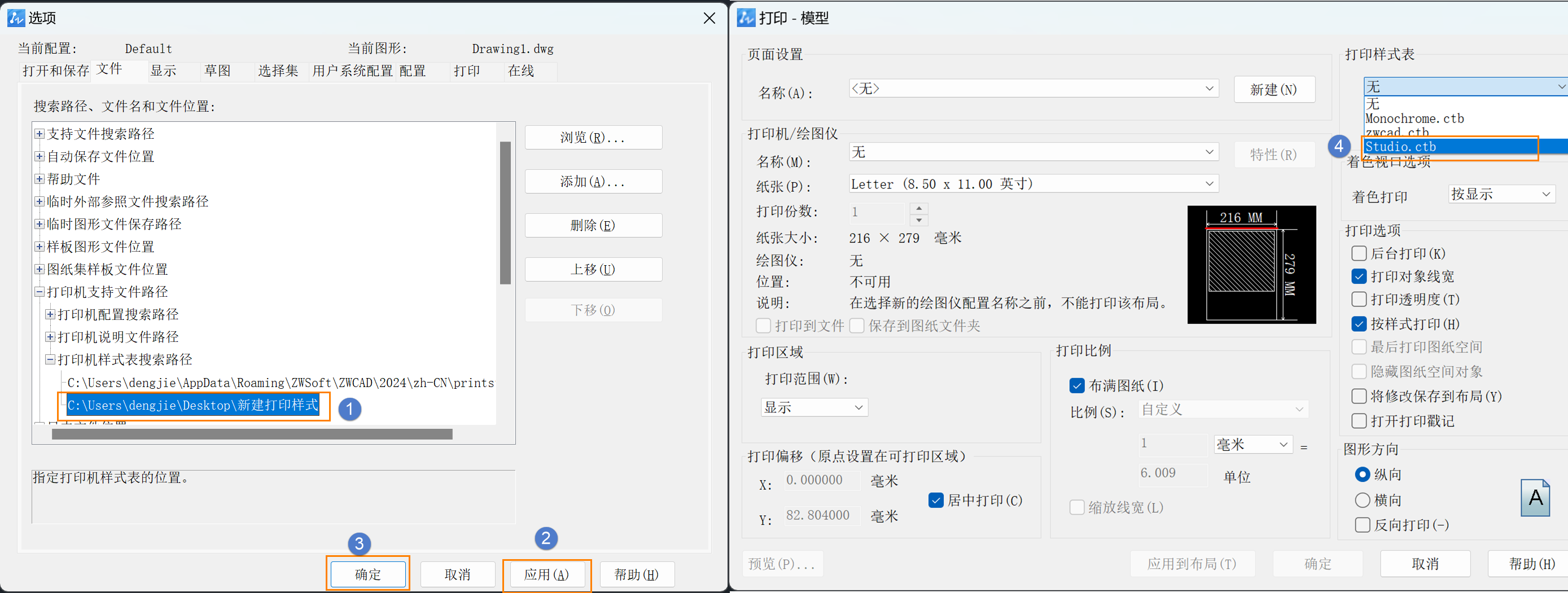1568x593 pixels.
Task: Select 横向 orientation radio button
Action: pos(1362,500)
